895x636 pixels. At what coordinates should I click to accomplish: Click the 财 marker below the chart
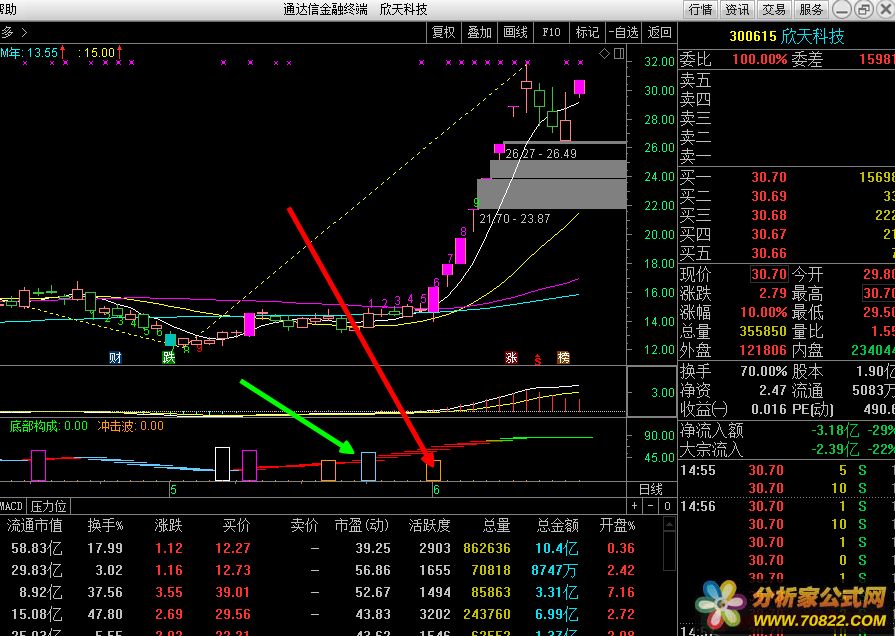click(x=115, y=358)
